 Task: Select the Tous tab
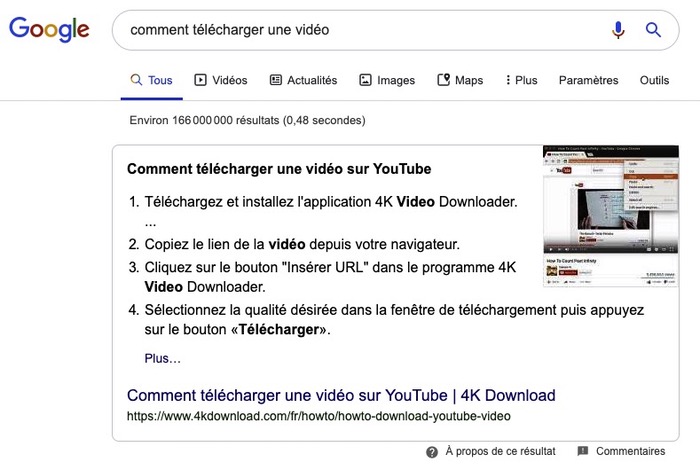click(x=151, y=80)
